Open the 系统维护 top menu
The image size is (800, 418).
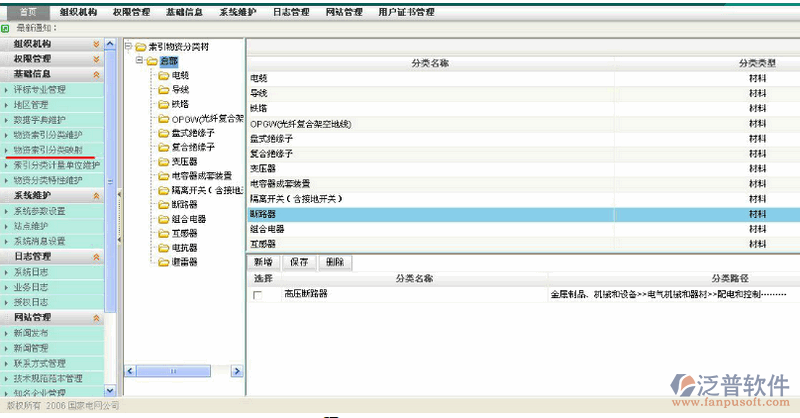[239, 12]
